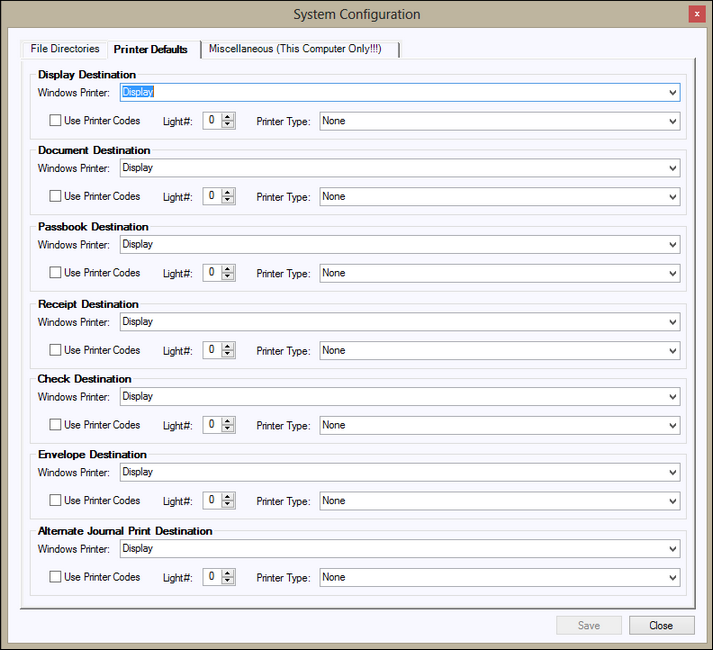Increase Light# value for Display Destination
This screenshot has width=713, height=650.
pyautogui.click(x=228, y=117)
